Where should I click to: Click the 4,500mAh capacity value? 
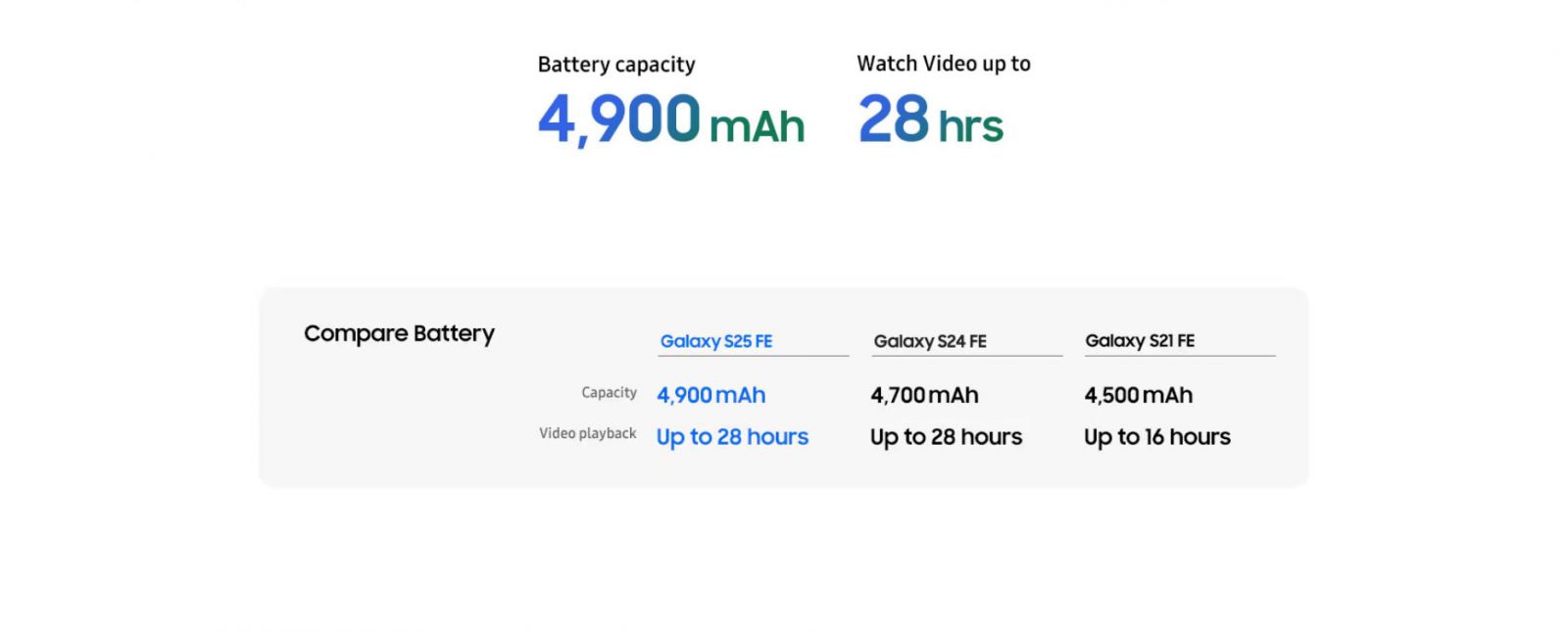[1138, 395]
